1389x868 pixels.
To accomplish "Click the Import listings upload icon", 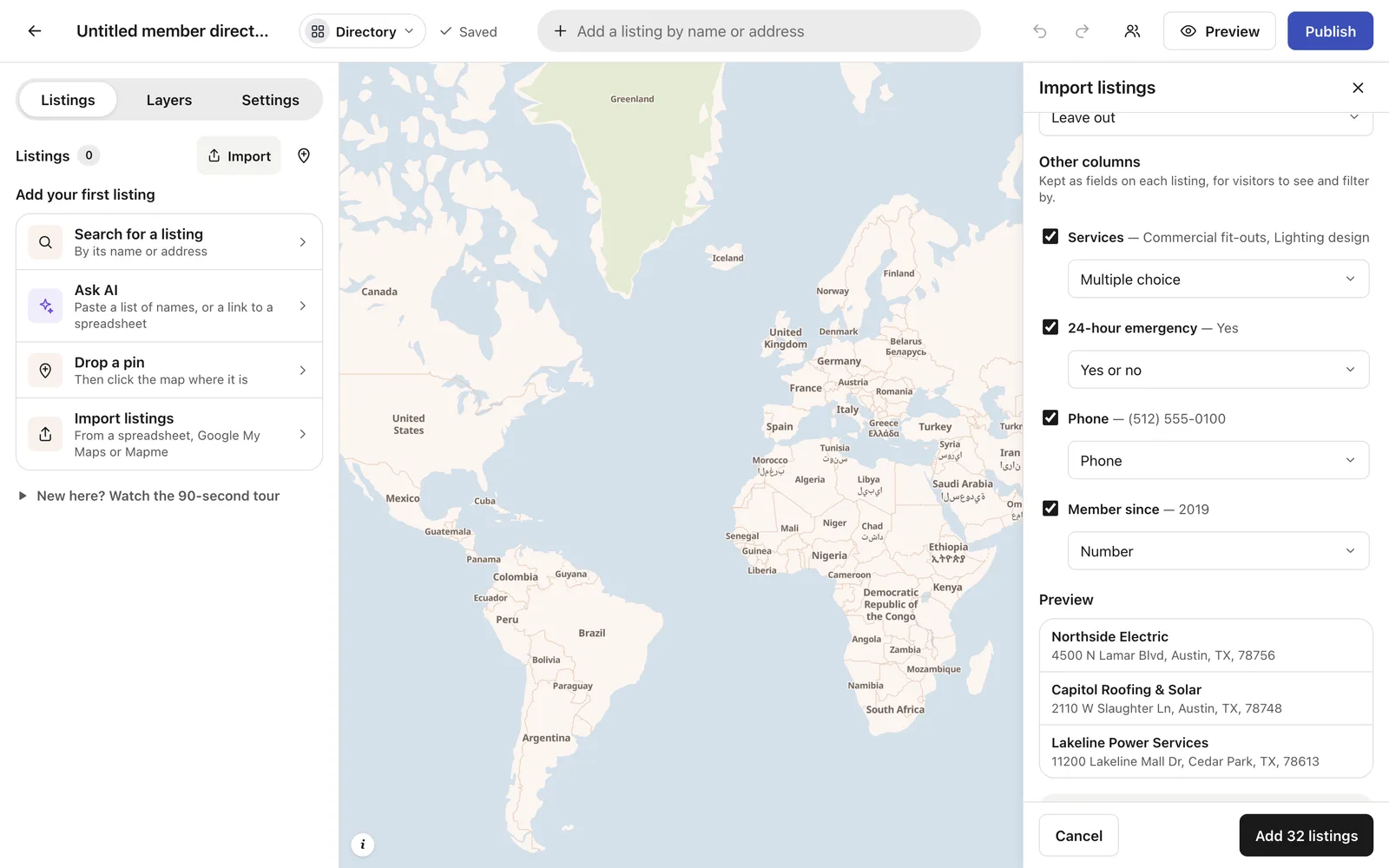I will (x=45, y=434).
